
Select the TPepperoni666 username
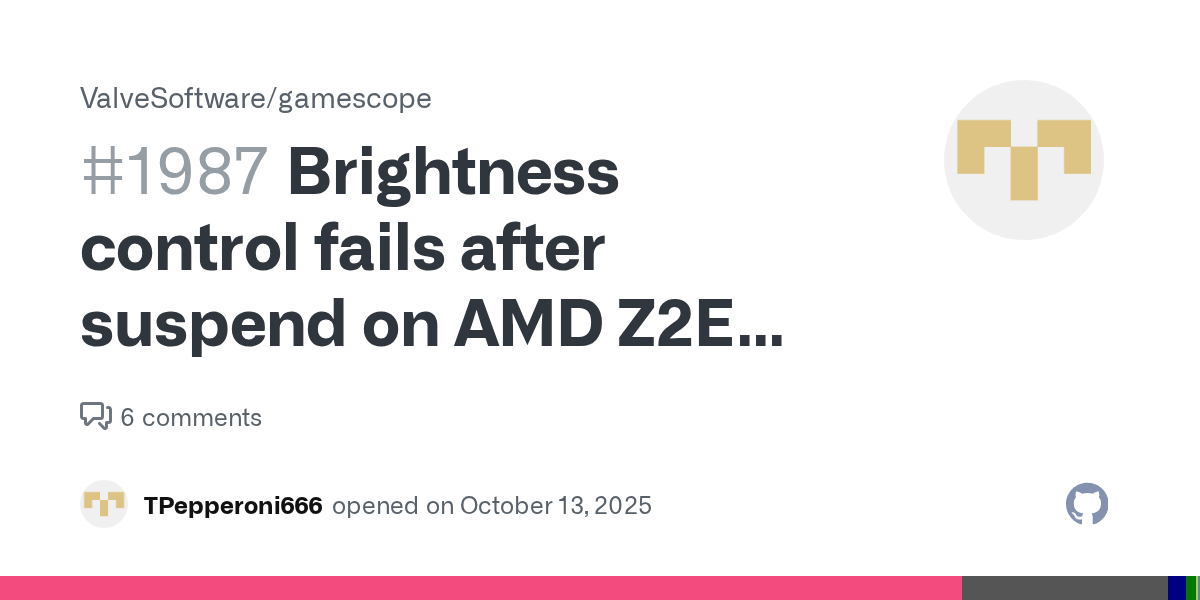[x=233, y=506]
